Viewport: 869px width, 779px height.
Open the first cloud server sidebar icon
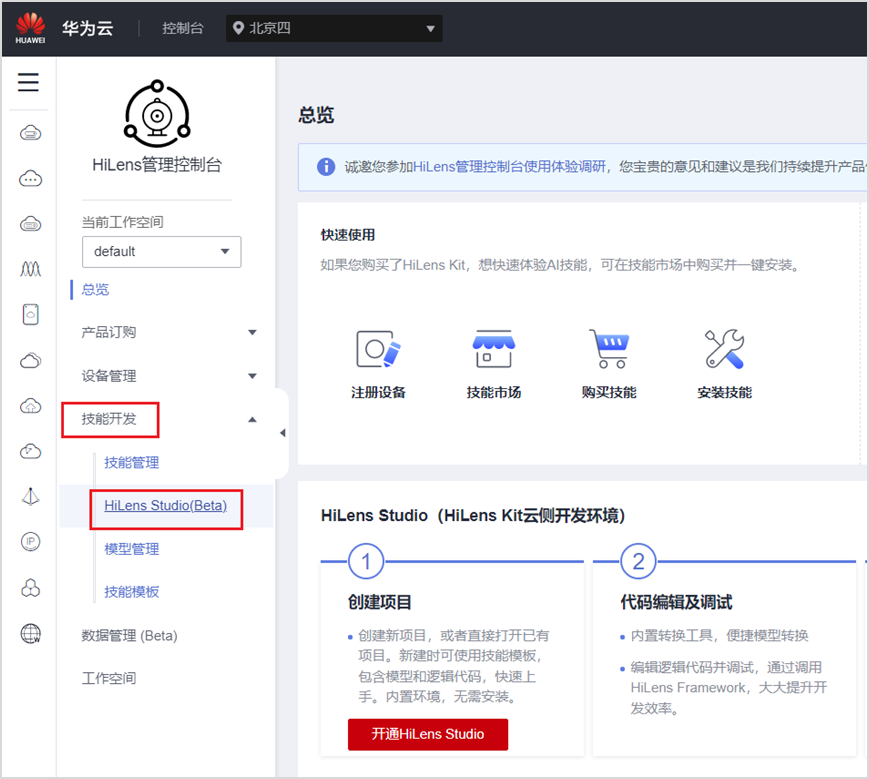[30, 133]
